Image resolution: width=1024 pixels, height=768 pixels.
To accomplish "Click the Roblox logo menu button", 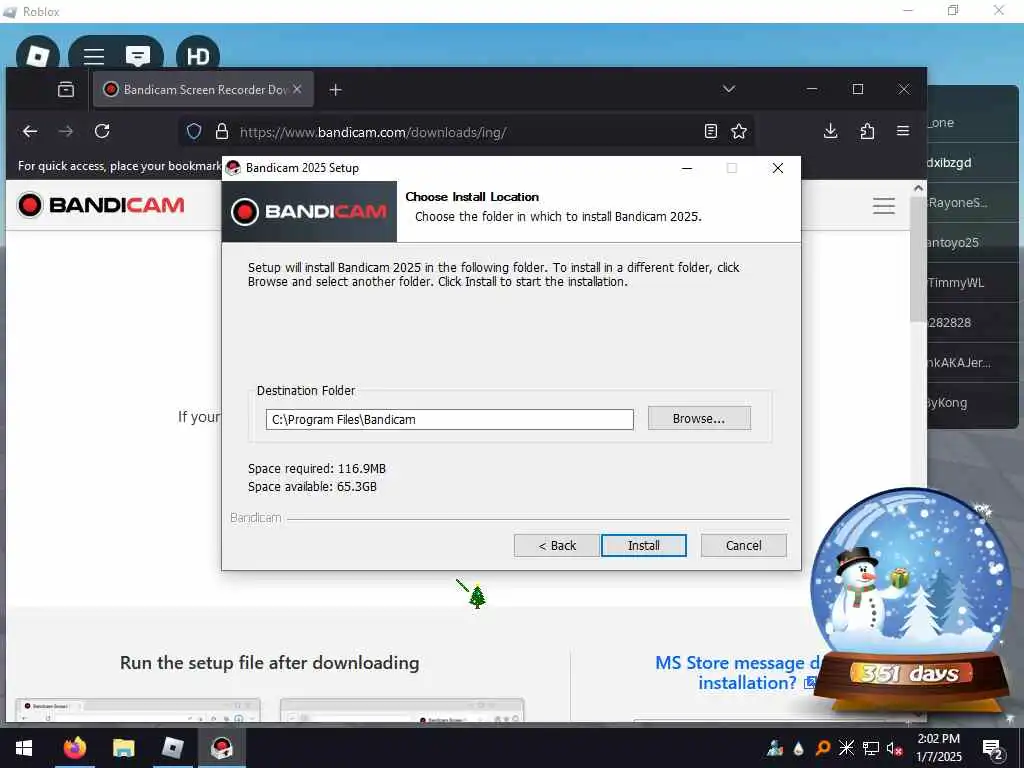I will [38, 55].
